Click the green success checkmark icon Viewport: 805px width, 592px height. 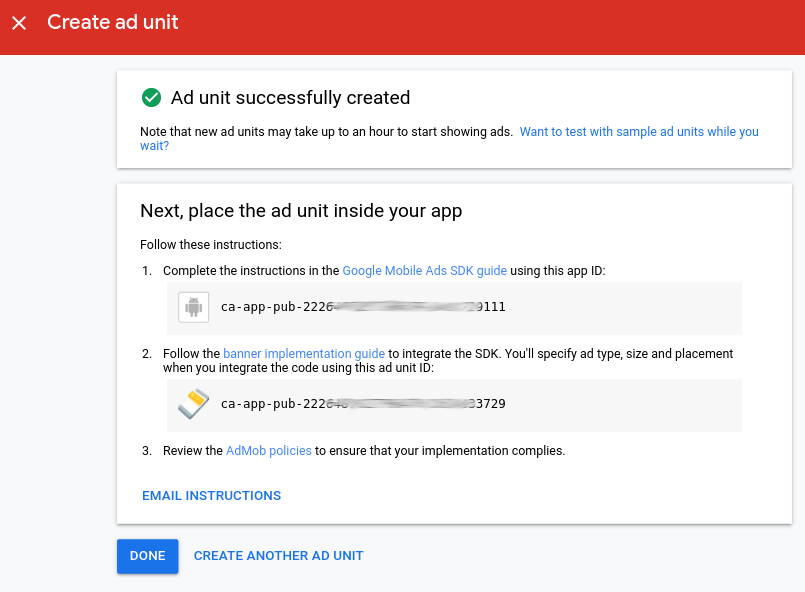[x=151, y=98]
